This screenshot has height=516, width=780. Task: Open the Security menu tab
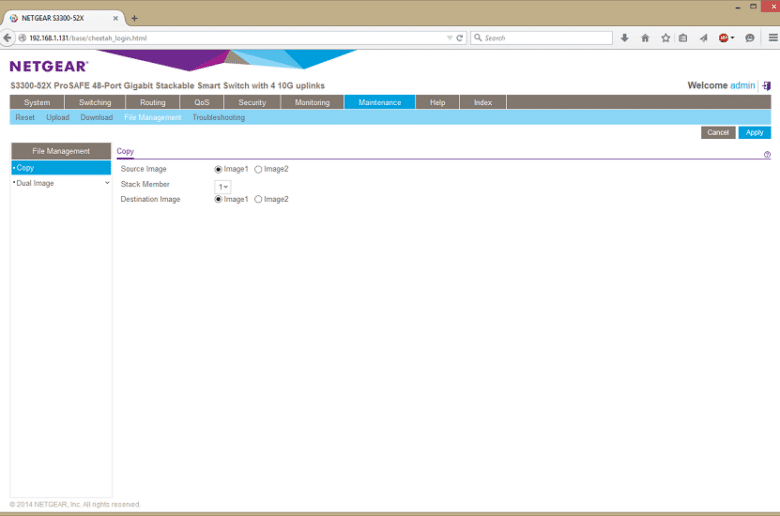(252, 103)
